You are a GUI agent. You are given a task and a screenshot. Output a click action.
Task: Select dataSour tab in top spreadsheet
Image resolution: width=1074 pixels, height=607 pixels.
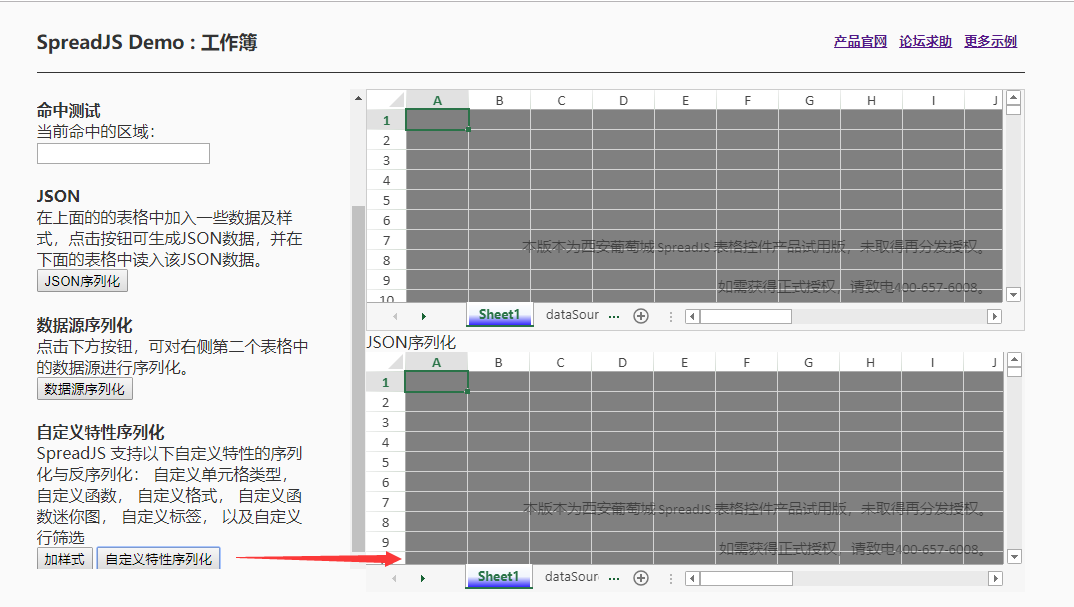572,315
